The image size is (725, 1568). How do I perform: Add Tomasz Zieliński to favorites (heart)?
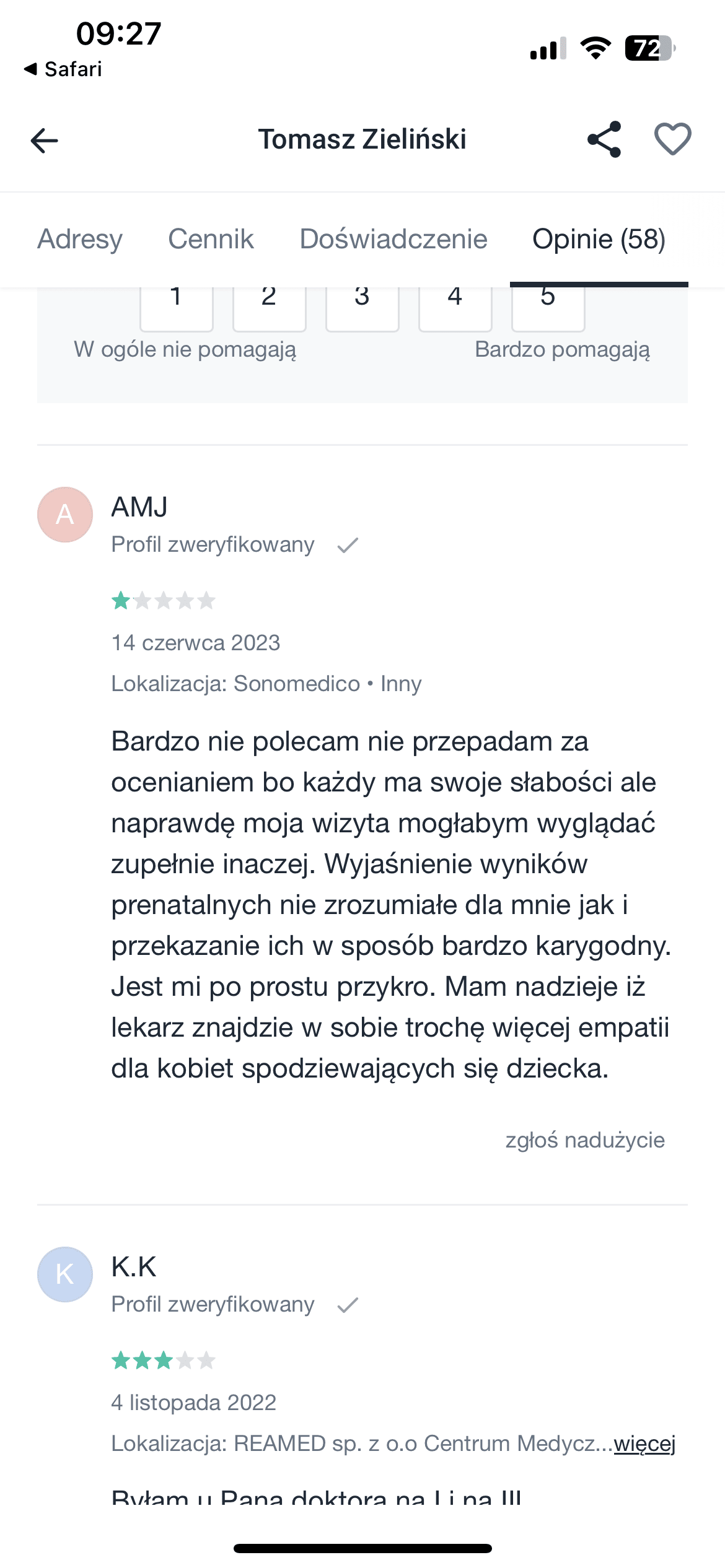click(672, 139)
